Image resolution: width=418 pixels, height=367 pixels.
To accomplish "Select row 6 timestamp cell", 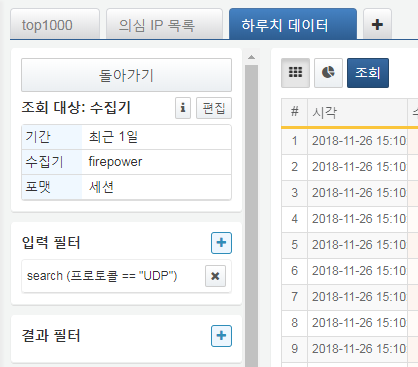I will click(357, 271).
